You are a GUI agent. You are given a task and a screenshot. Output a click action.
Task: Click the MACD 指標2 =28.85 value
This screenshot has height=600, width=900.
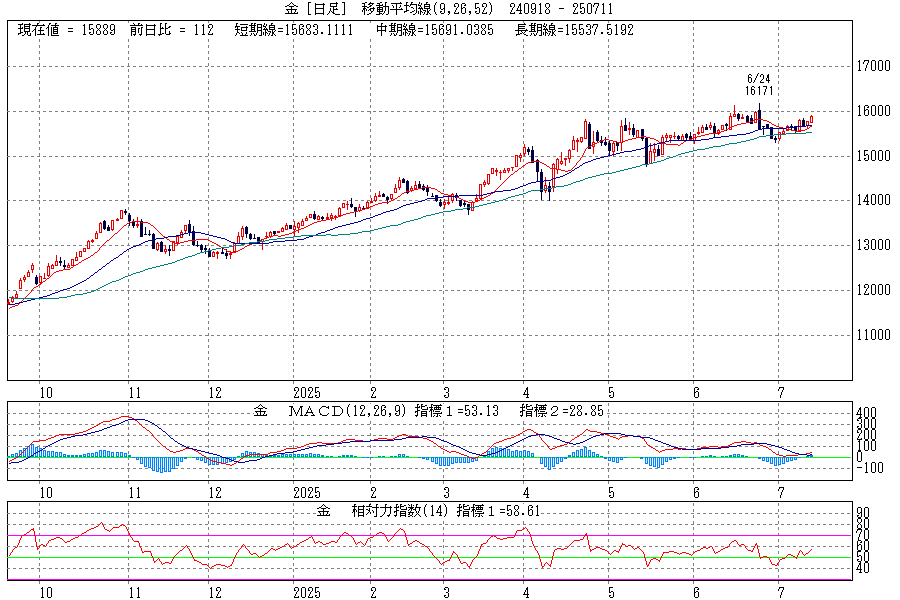(561, 410)
